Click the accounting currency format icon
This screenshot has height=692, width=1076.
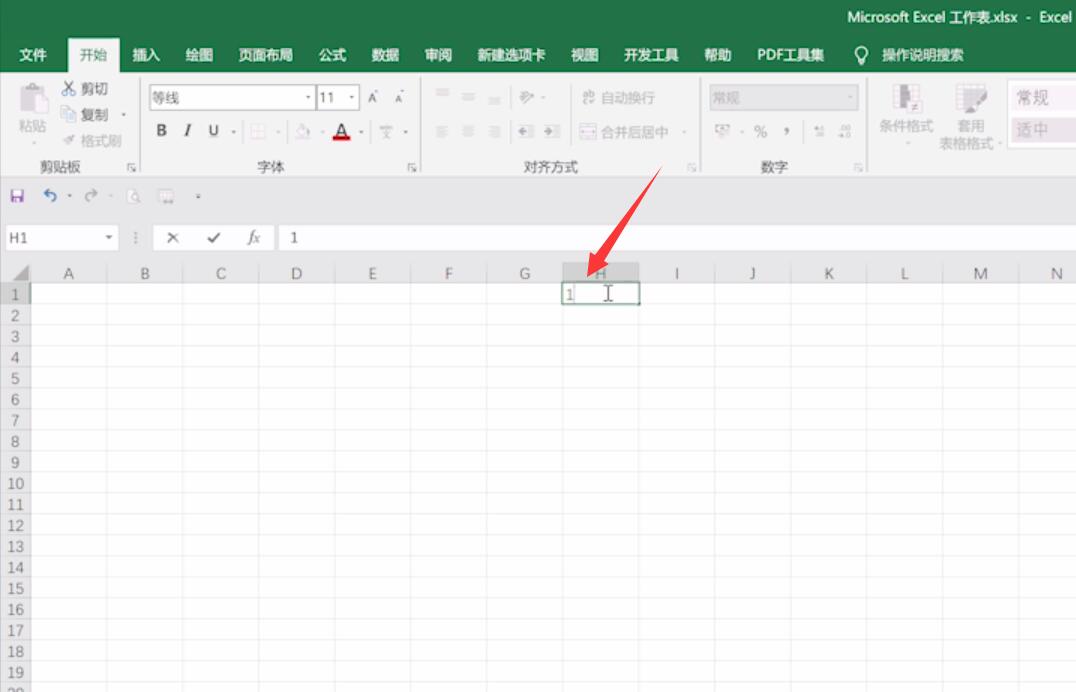tap(723, 130)
